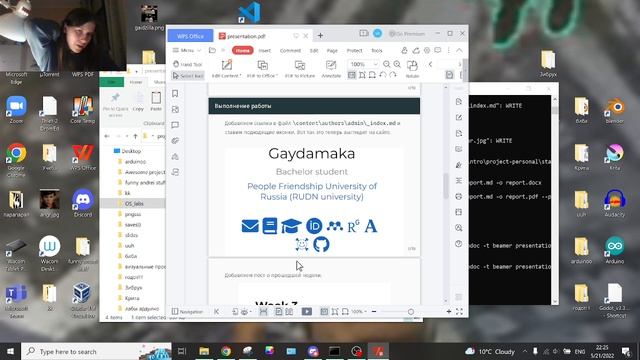The image size is (640, 360).
Task: Open the WPS Menu dropdown
Action: 187,50
